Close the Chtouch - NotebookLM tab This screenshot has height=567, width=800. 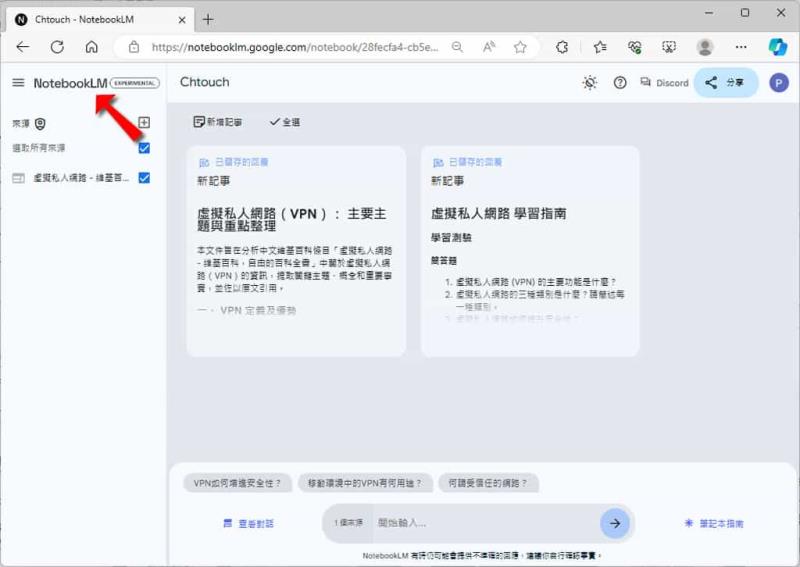(x=182, y=20)
